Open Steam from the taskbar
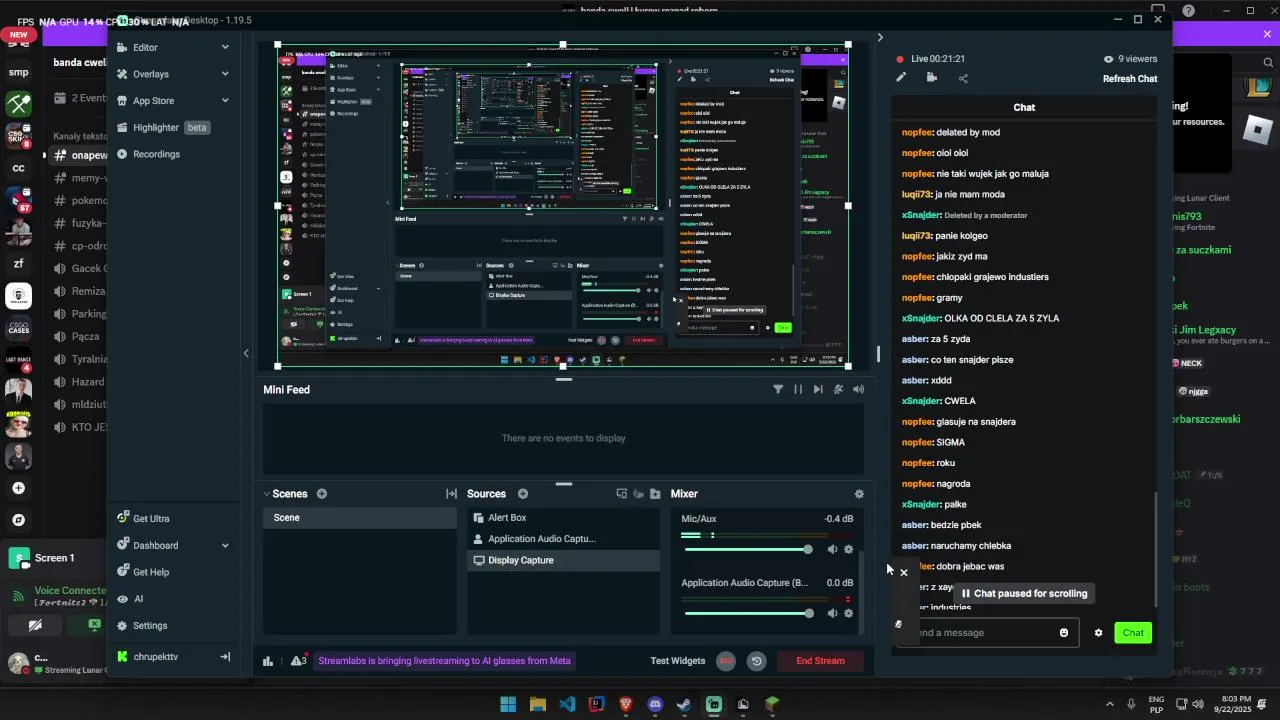This screenshot has width=1280, height=720. tap(684, 705)
